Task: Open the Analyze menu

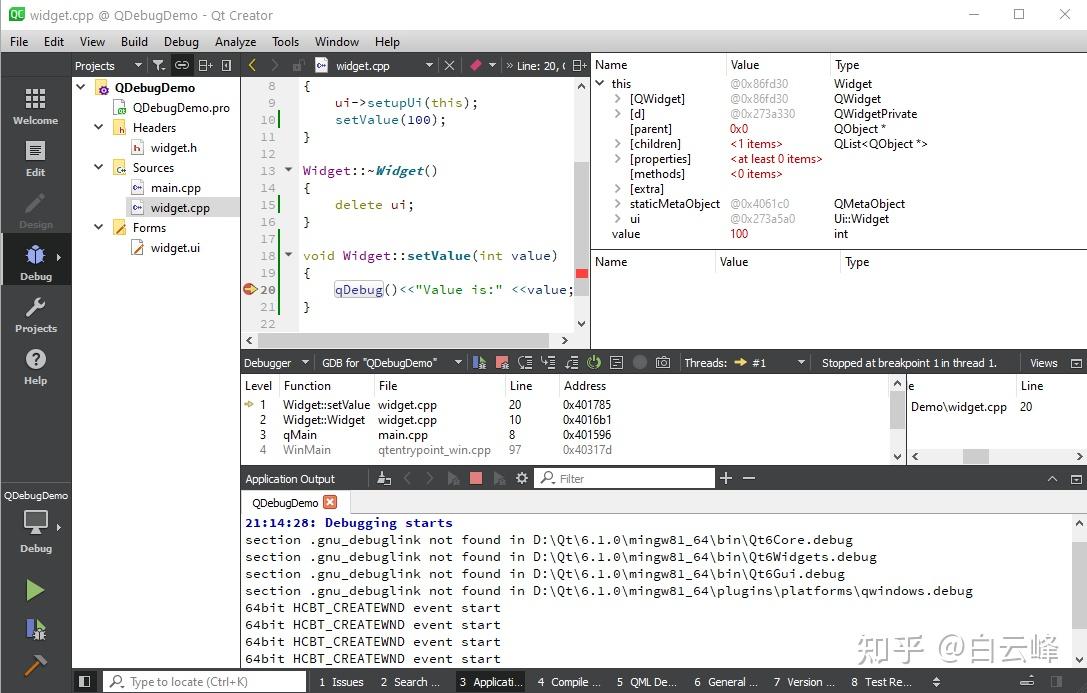Action: point(235,41)
